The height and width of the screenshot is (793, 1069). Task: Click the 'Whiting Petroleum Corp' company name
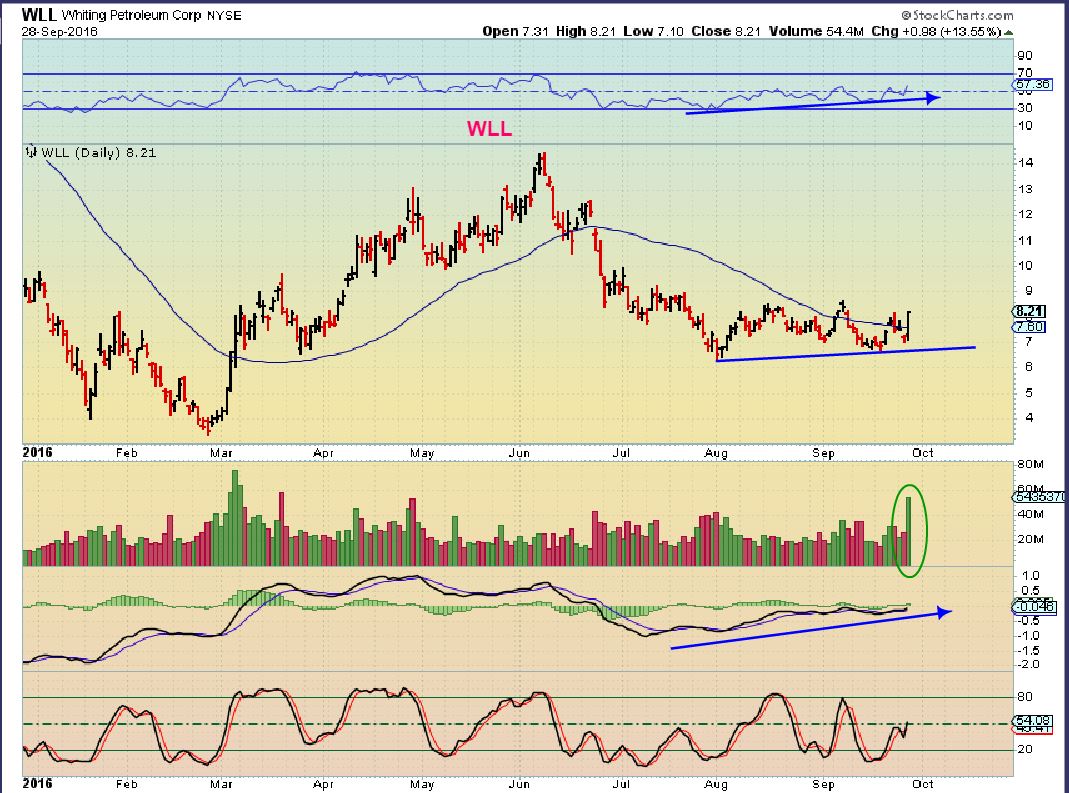[132, 15]
